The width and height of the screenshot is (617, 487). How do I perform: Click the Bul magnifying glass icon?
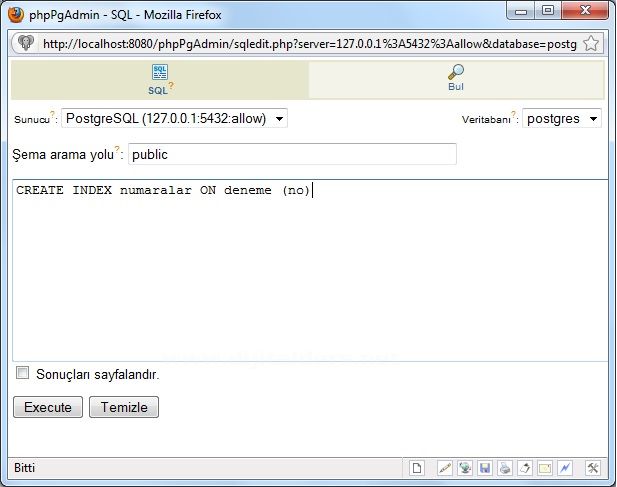[456, 72]
